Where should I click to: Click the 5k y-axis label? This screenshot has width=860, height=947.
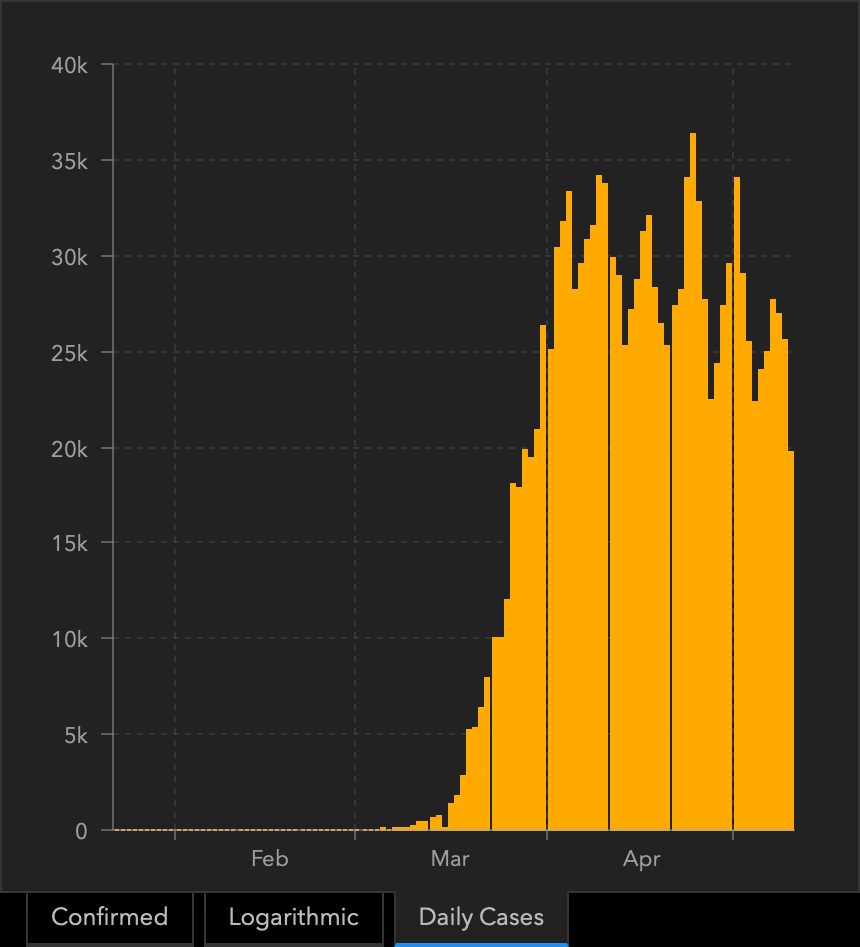tap(76, 735)
